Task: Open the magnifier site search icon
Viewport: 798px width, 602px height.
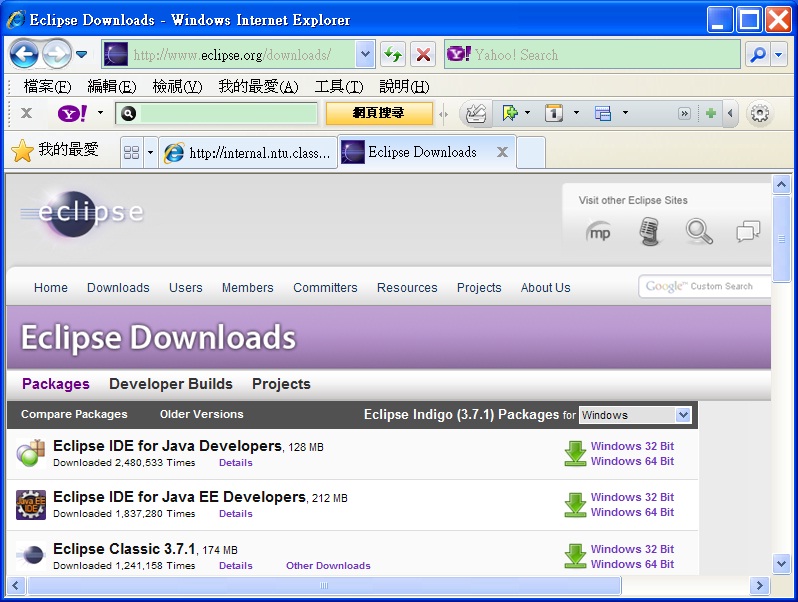Action: point(699,232)
